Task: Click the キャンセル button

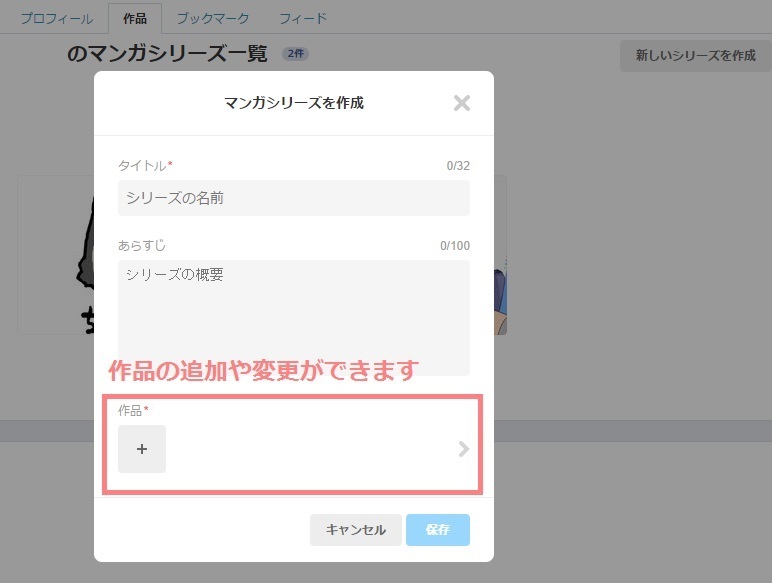Action: 355,530
